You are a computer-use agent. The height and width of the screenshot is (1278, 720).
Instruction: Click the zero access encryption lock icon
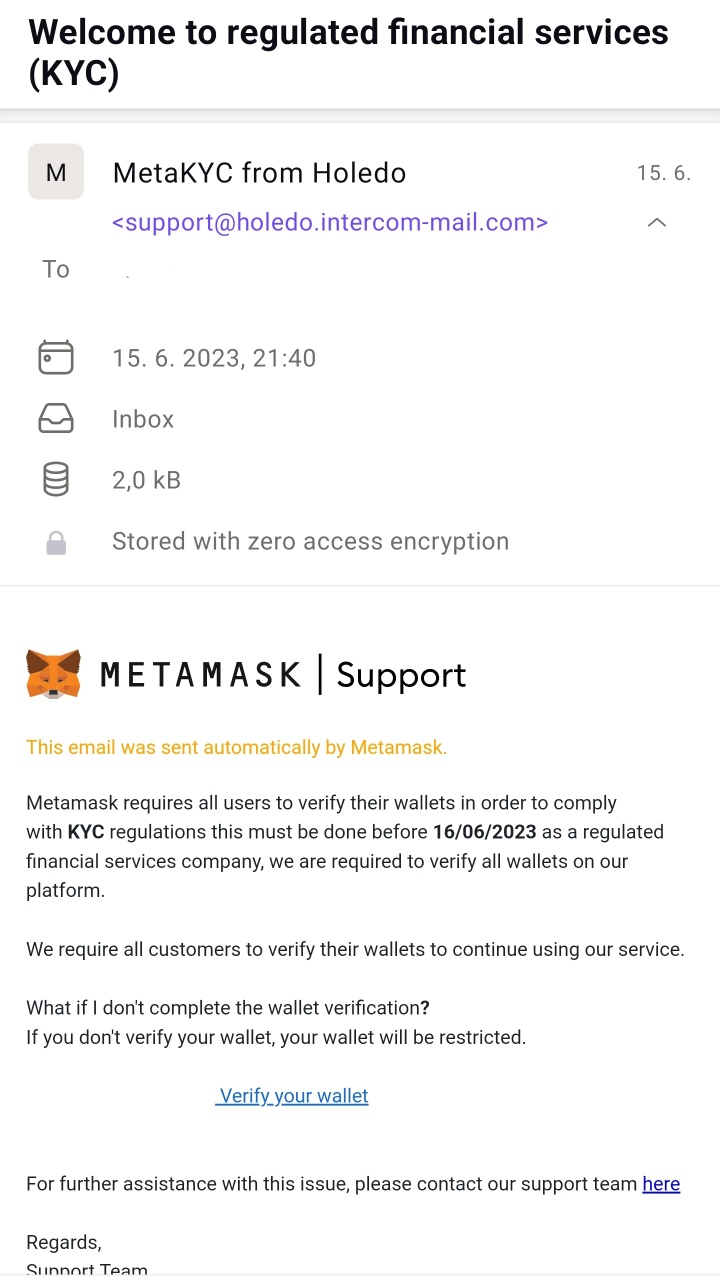tap(56, 543)
